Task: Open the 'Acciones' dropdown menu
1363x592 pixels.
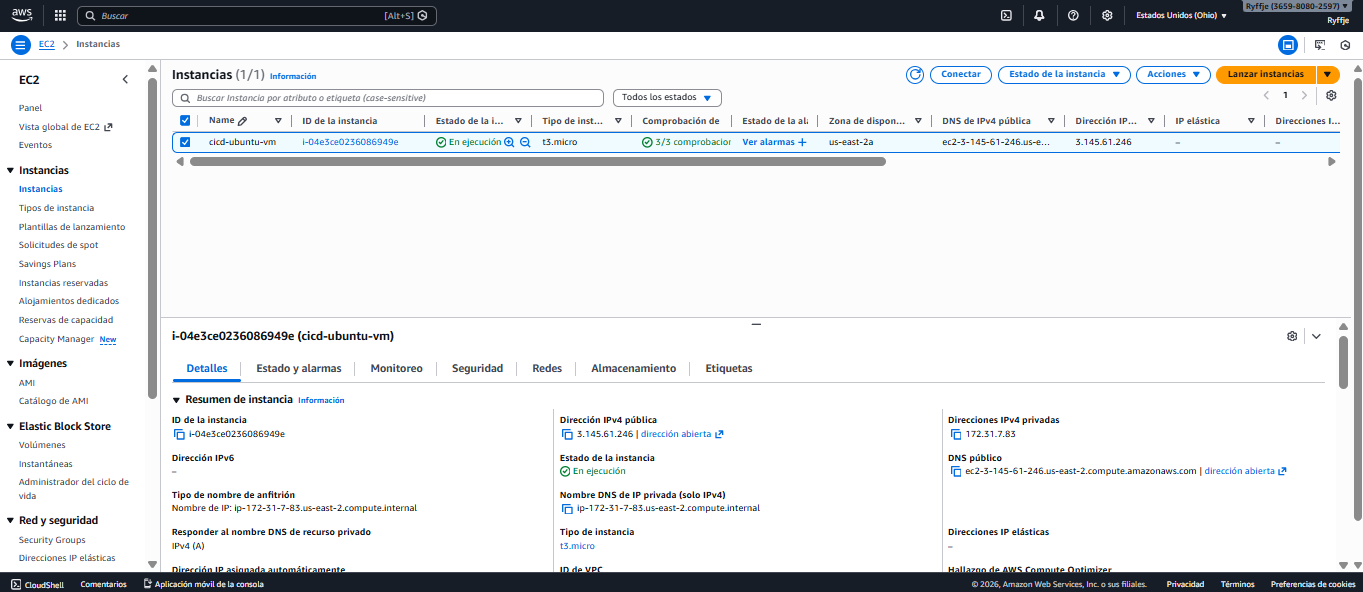Action: [x=1172, y=74]
